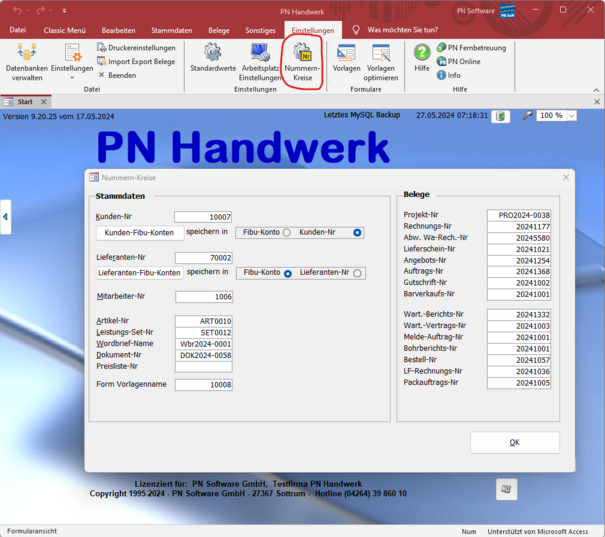Click Kunden-Fibu-Konten button

[139, 233]
